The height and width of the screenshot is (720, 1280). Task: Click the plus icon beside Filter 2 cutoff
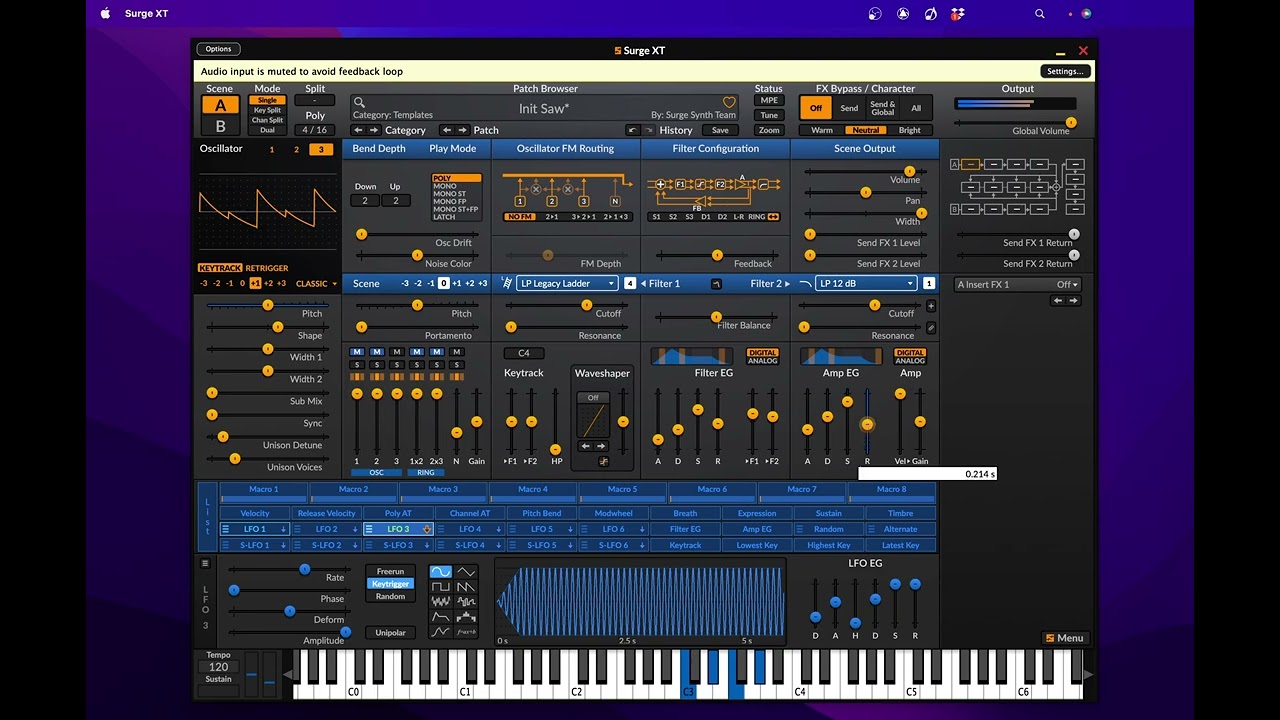[931, 306]
